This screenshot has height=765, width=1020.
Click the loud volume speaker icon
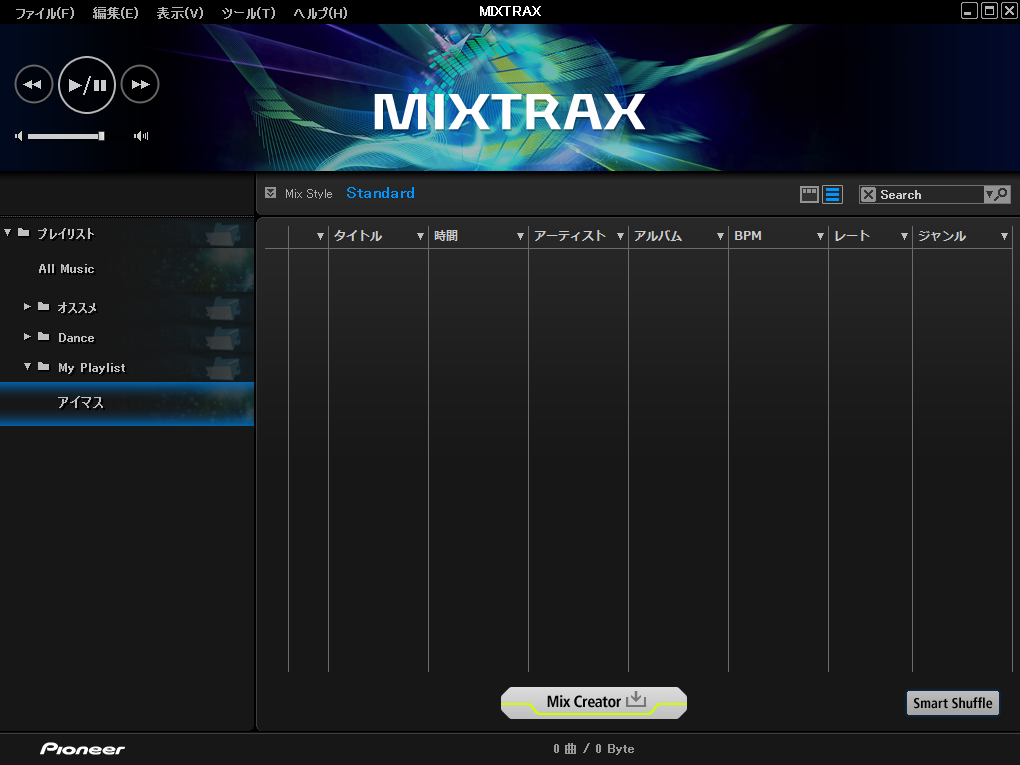[141, 136]
